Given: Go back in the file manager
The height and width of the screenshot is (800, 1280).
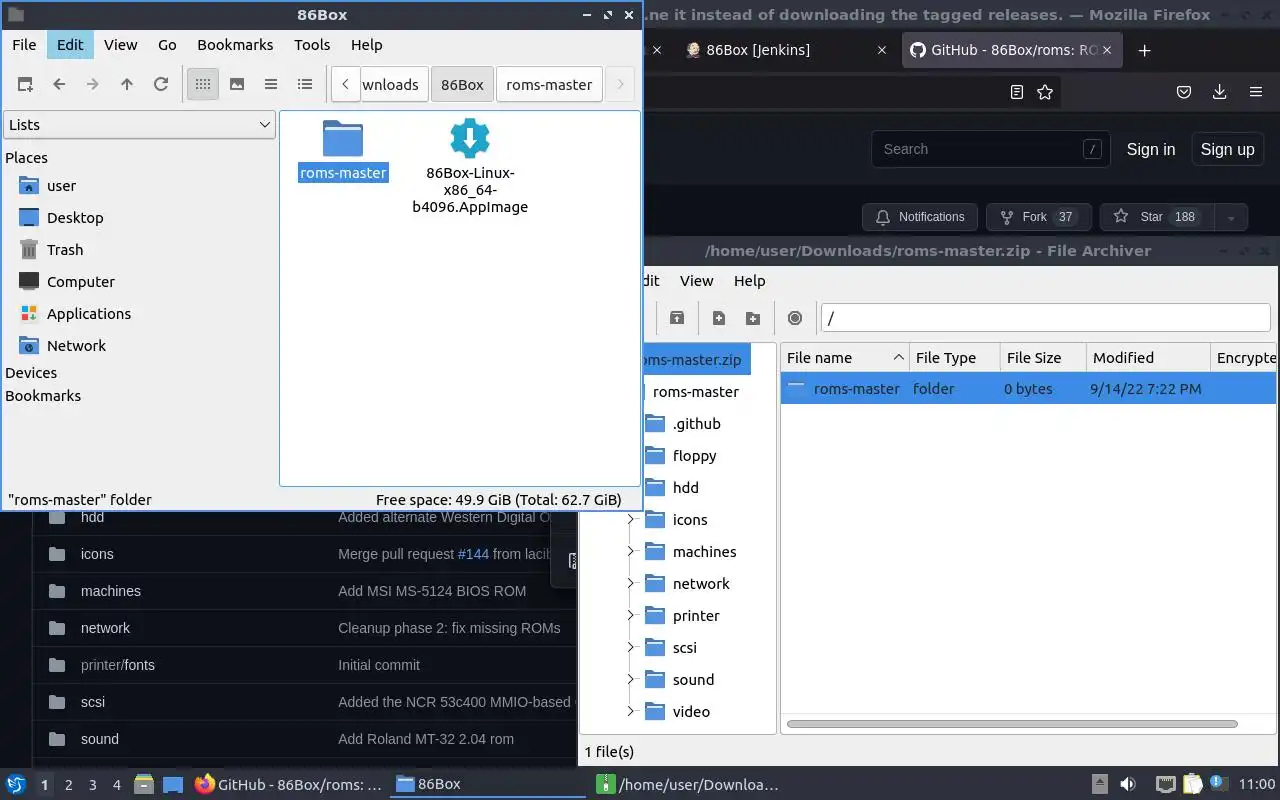Looking at the screenshot, I should [x=59, y=85].
